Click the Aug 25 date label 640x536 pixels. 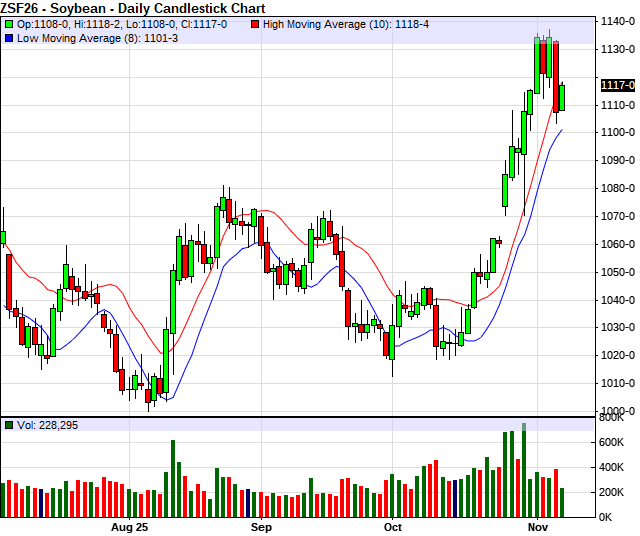coord(129,526)
